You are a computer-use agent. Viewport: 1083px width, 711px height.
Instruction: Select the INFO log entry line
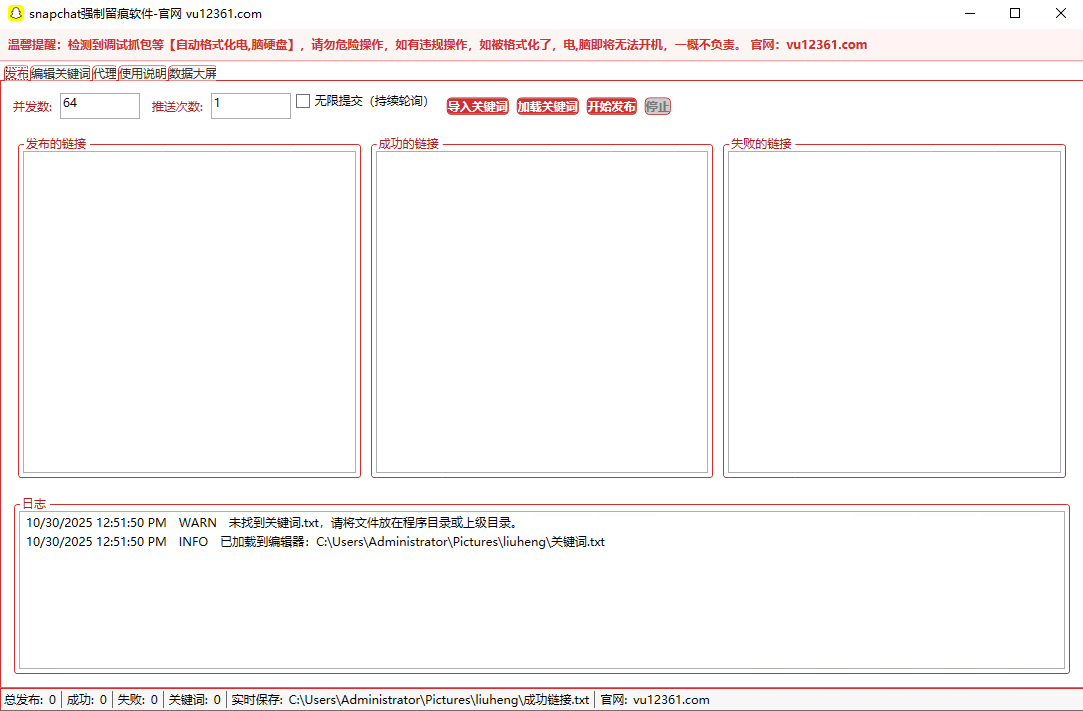click(x=315, y=542)
